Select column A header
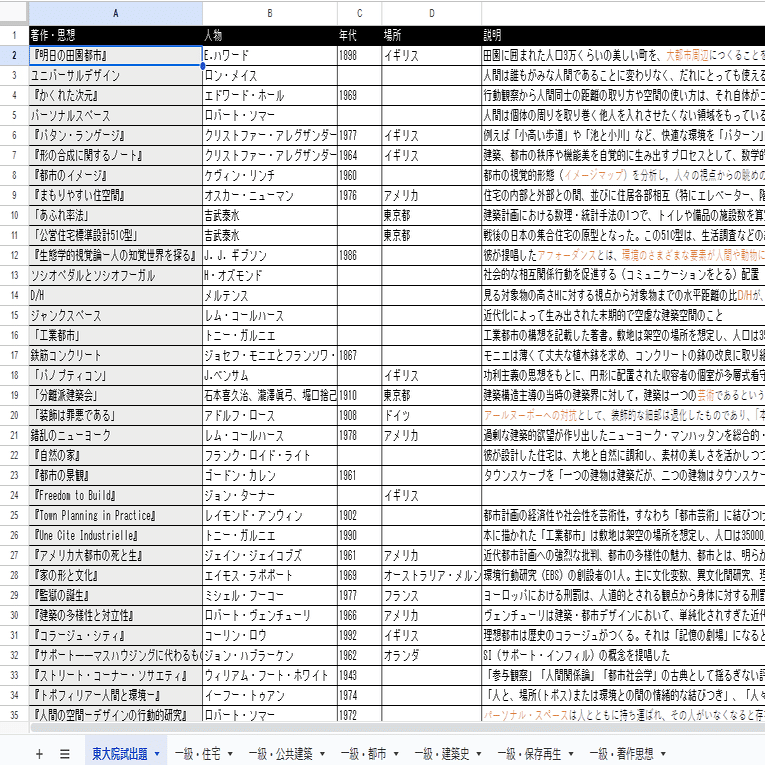The image size is (765, 765). 116,13
